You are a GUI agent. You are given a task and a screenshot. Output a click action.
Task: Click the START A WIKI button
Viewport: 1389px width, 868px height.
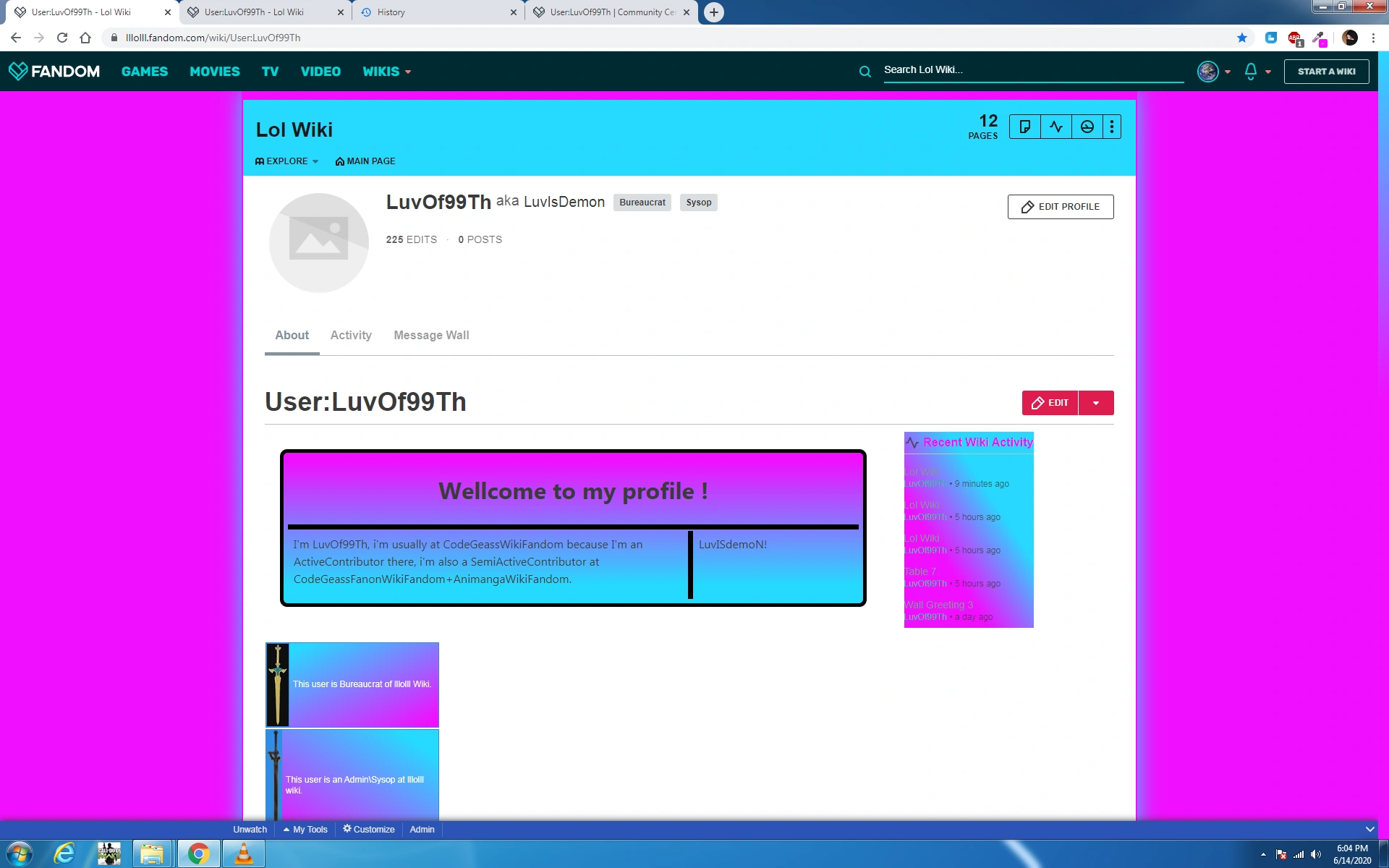(1326, 71)
